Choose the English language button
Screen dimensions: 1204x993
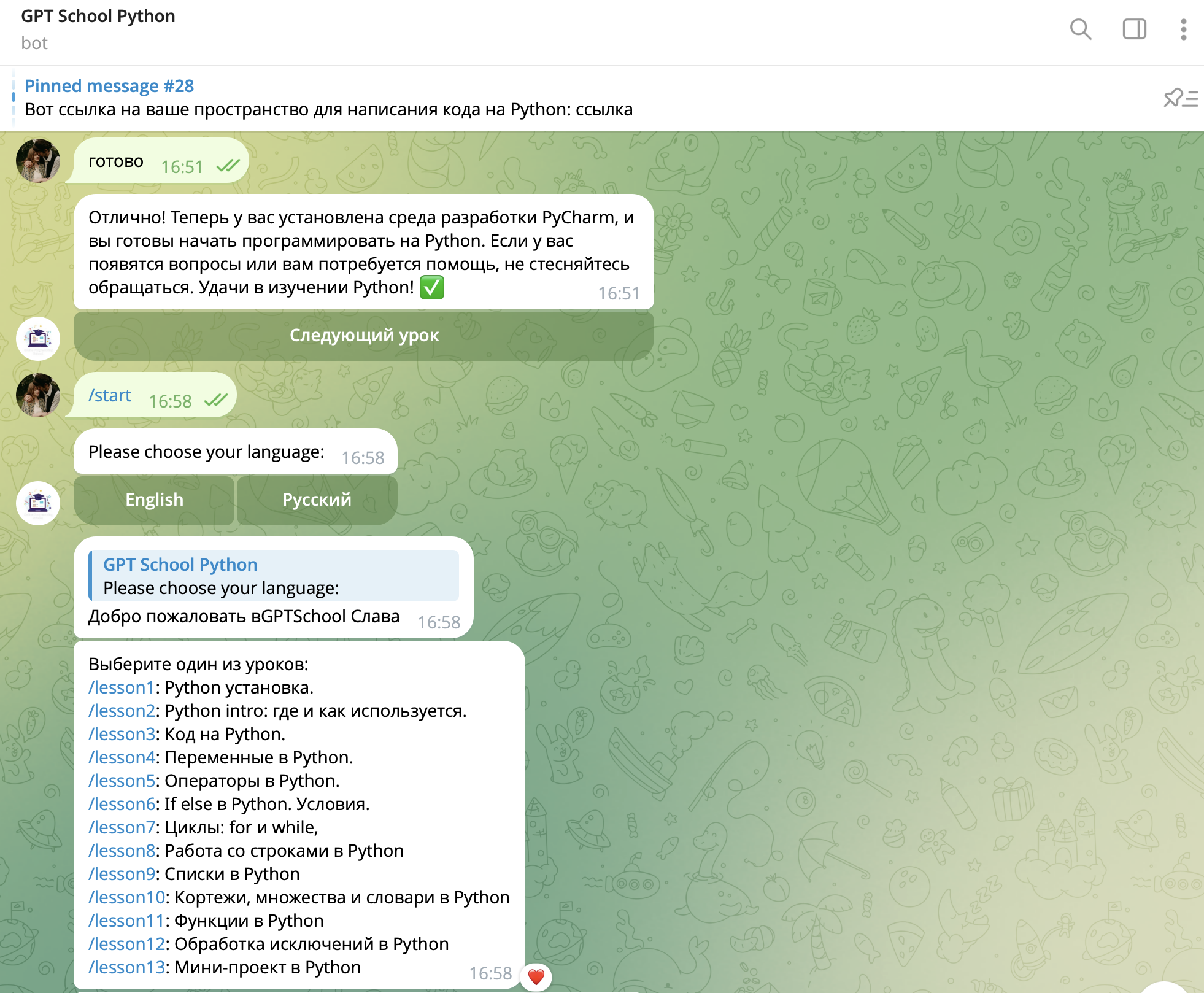point(154,500)
